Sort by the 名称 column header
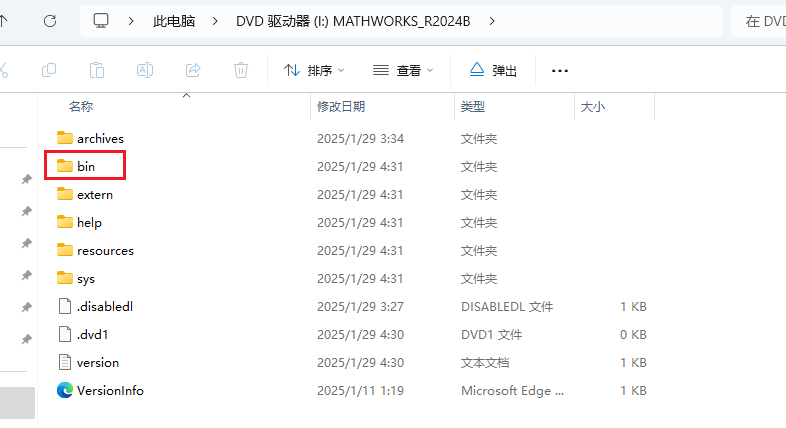 [x=81, y=106]
